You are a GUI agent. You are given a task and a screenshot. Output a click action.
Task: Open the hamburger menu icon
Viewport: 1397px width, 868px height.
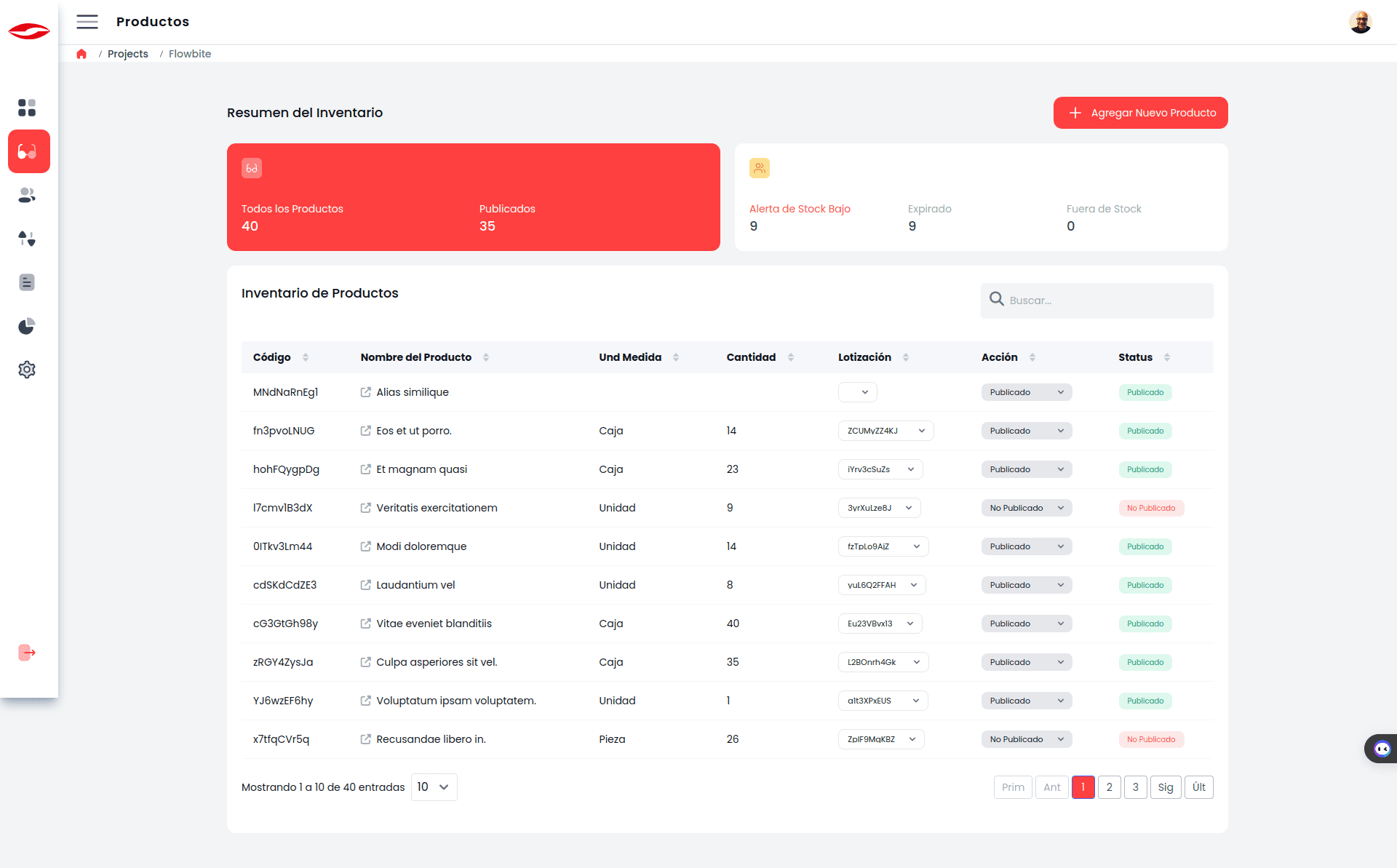(x=87, y=22)
